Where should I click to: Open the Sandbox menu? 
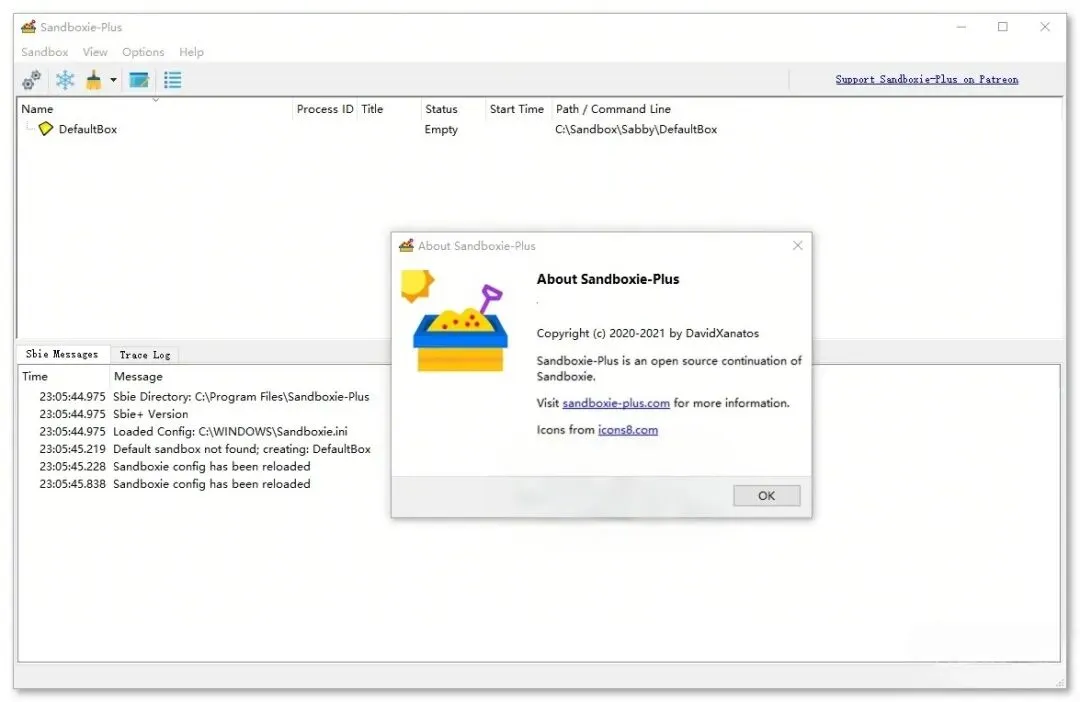coord(45,52)
